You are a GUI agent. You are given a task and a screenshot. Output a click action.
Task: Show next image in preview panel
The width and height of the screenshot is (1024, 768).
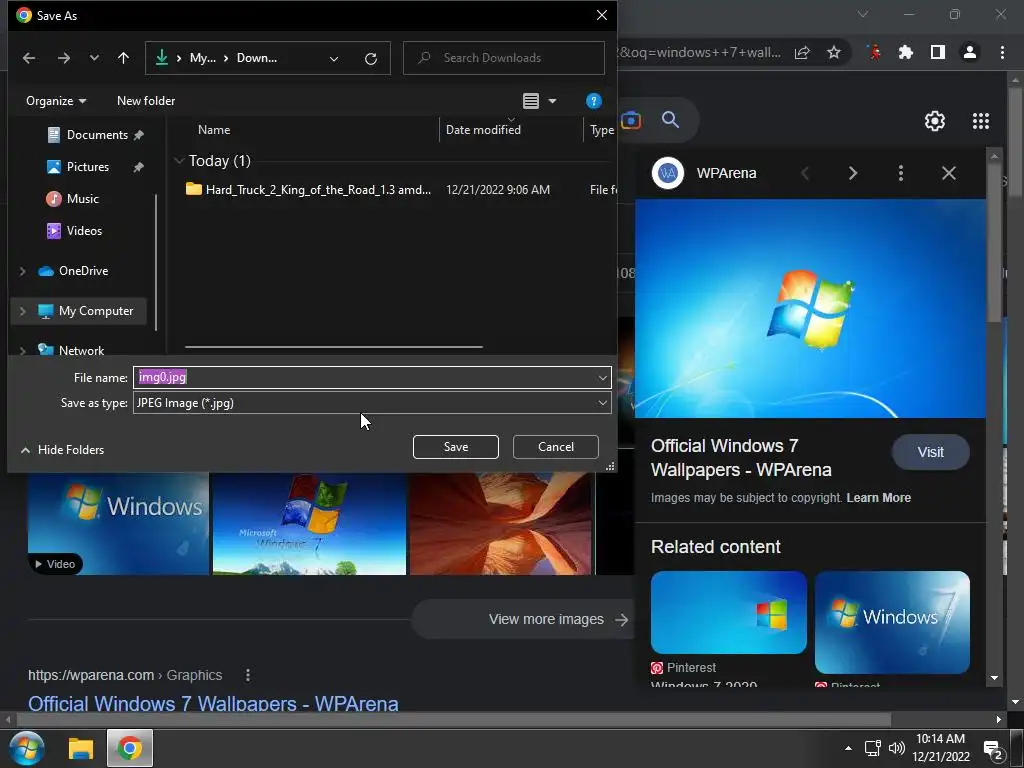[853, 173]
